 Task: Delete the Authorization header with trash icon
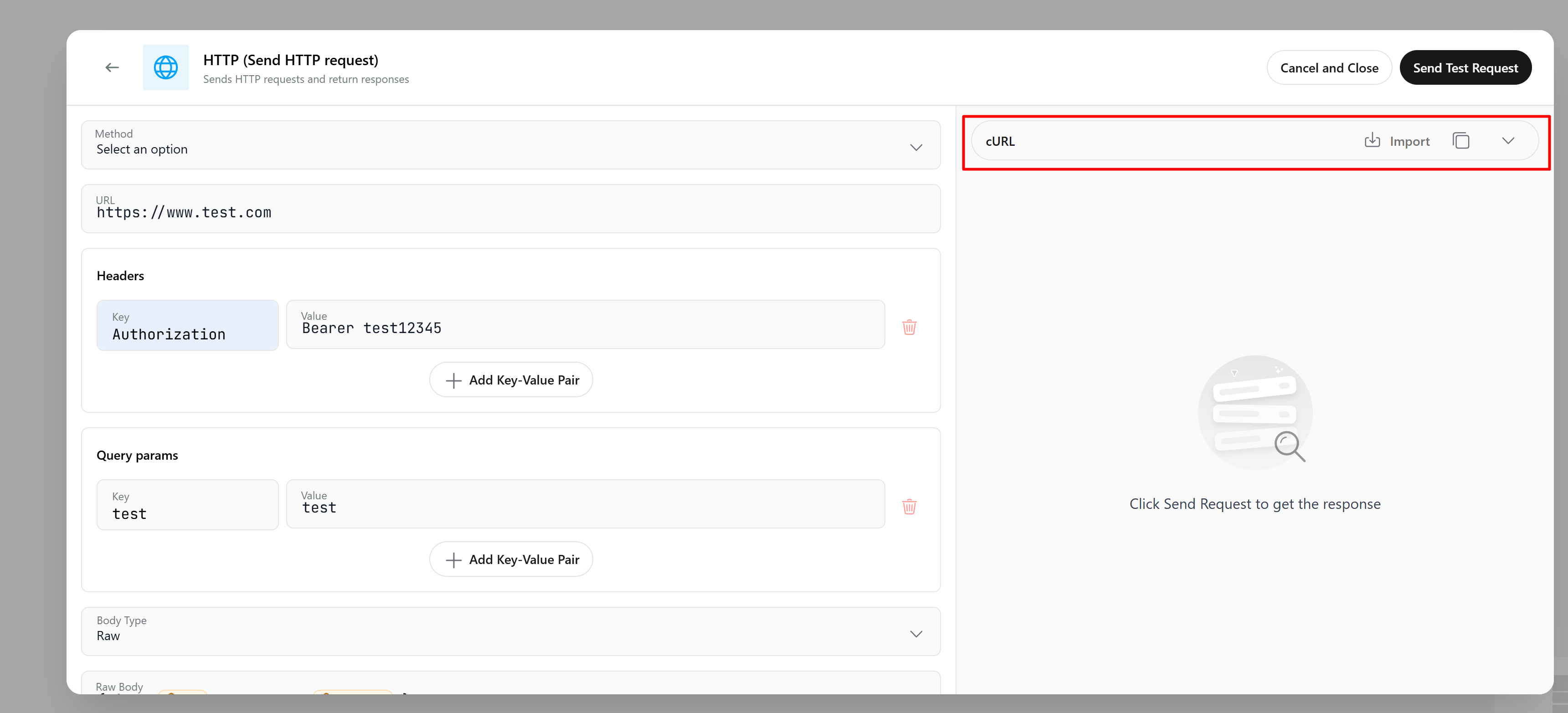[910, 327]
